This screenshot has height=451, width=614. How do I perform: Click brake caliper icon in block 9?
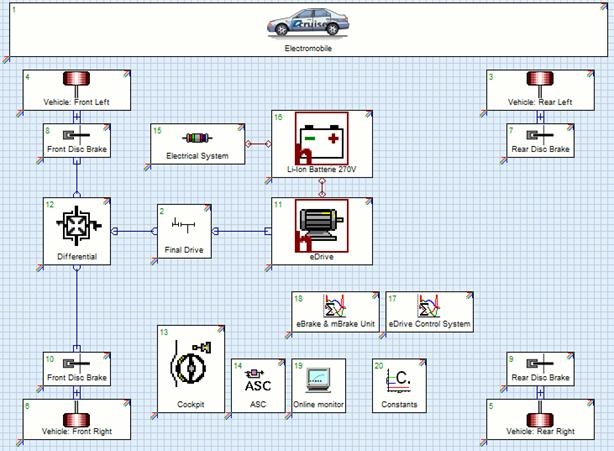point(540,364)
